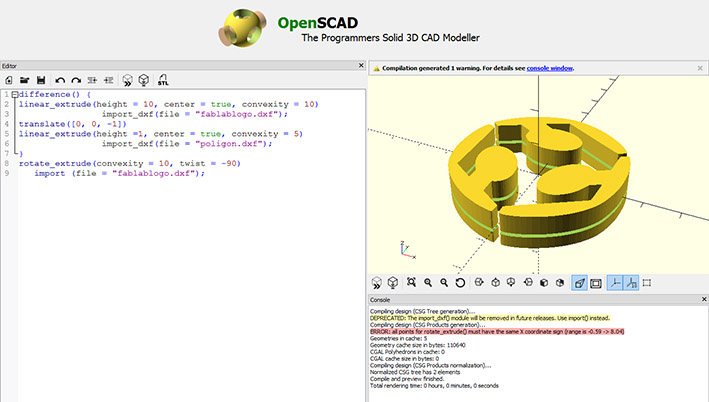
Task: Unindent the selected code lines
Action: pyautogui.click(x=92, y=80)
